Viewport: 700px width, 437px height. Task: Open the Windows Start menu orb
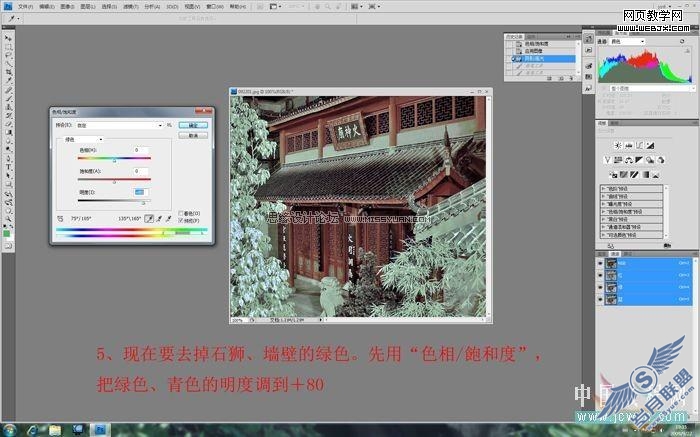click(9, 430)
